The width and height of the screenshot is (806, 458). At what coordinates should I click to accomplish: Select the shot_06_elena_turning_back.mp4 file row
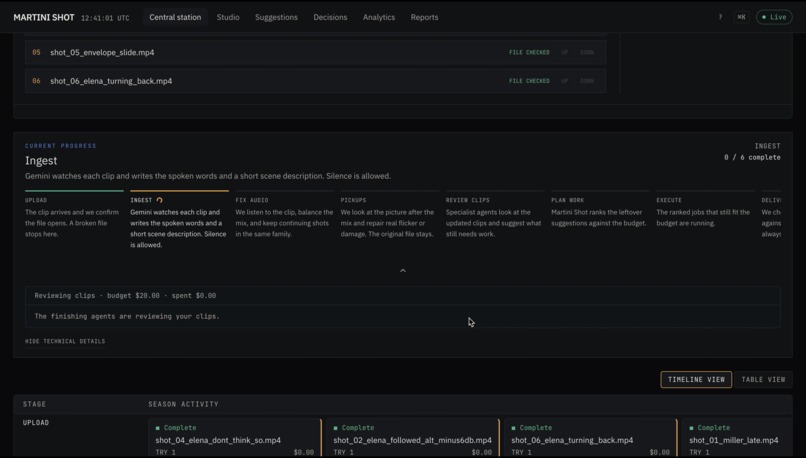[x=315, y=81]
